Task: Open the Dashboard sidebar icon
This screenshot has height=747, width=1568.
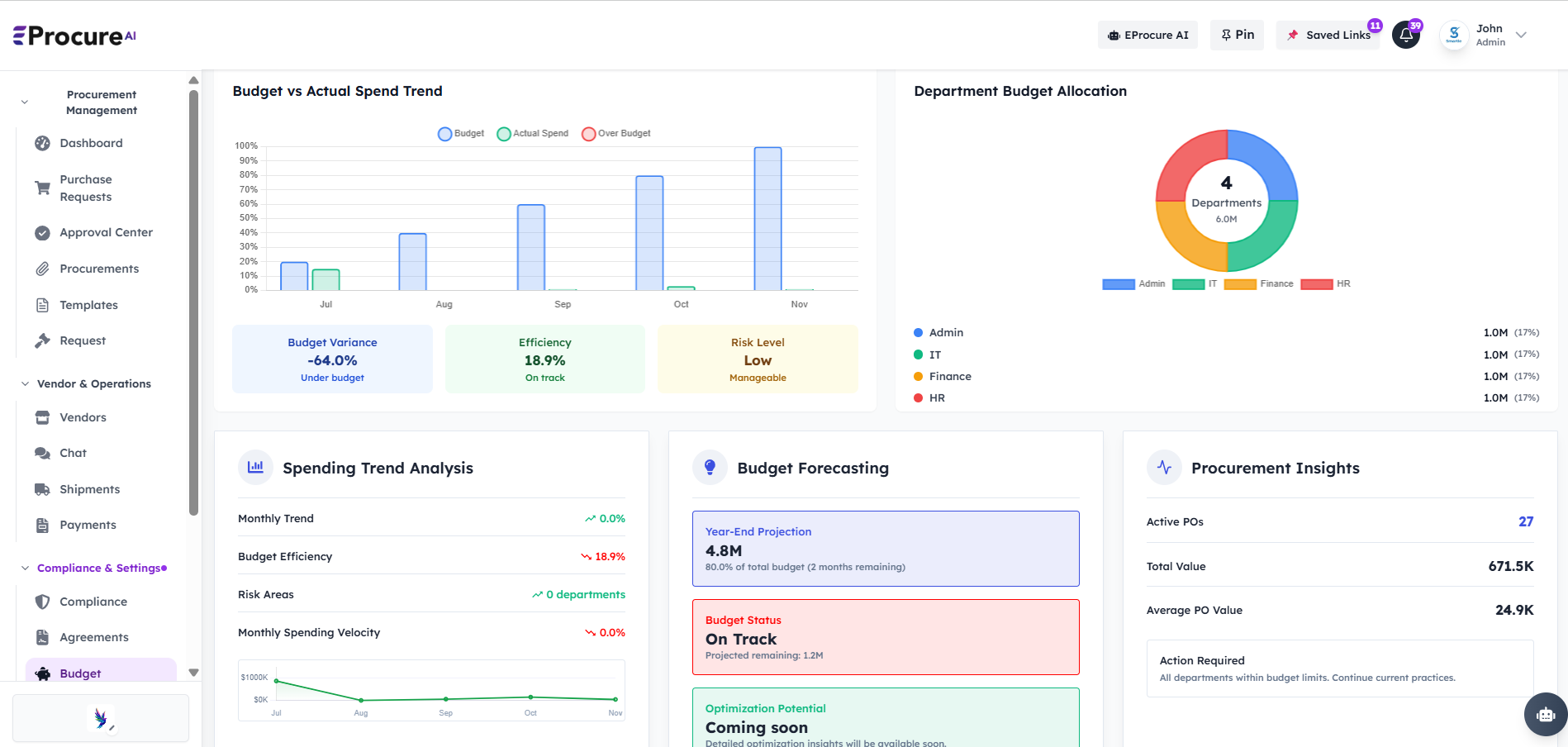Action: (x=42, y=143)
